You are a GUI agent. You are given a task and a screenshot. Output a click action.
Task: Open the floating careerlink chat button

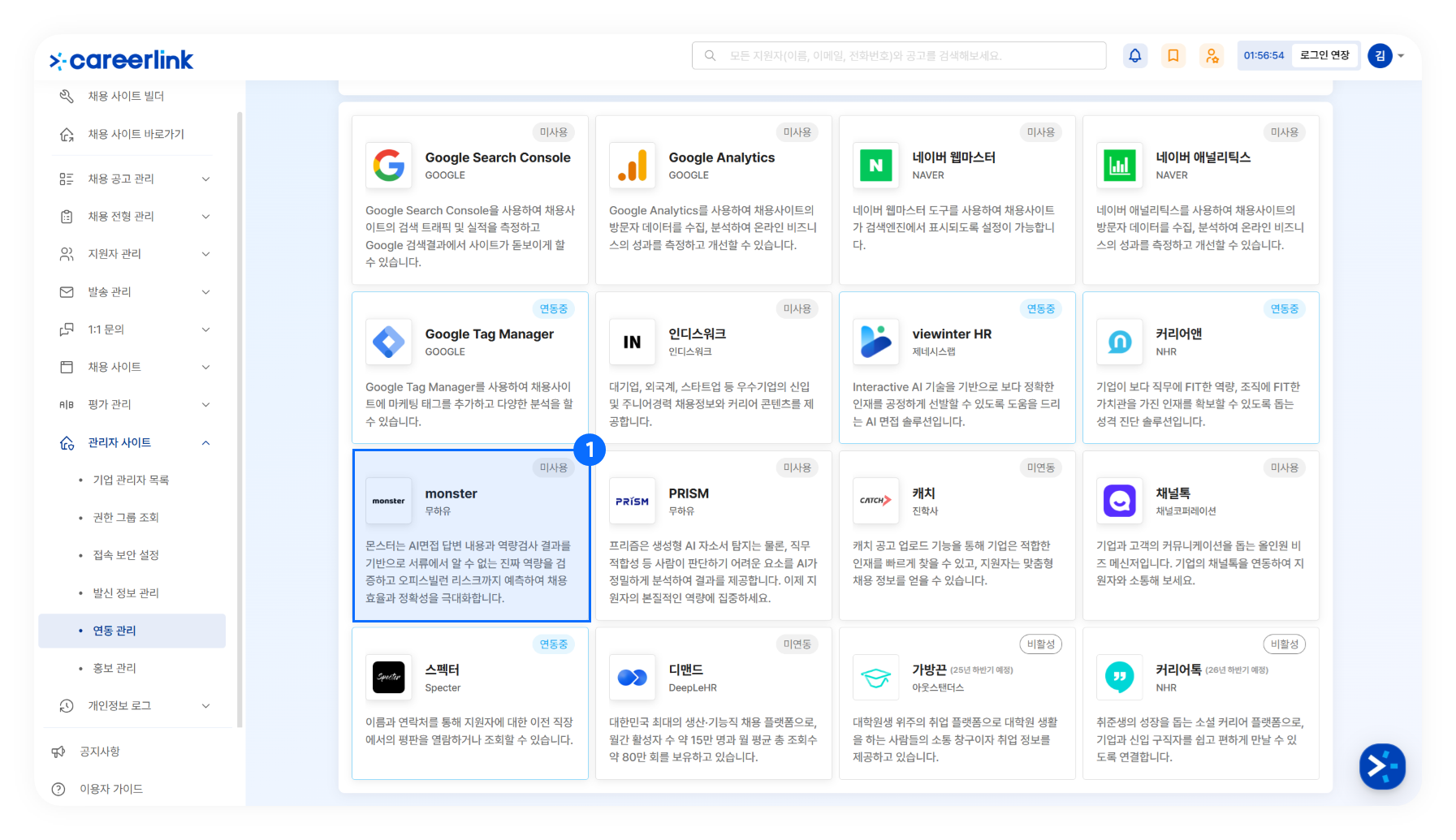coord(1382,766)
